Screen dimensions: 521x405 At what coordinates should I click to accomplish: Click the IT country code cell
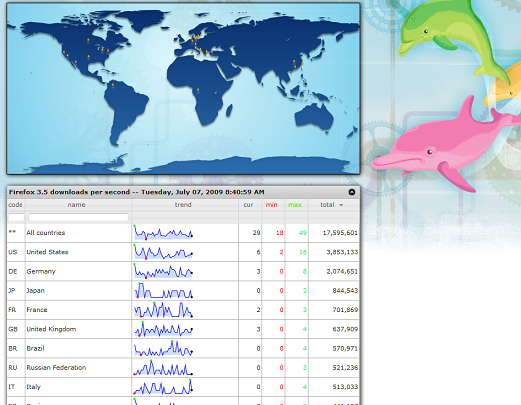tap(12, 387)
